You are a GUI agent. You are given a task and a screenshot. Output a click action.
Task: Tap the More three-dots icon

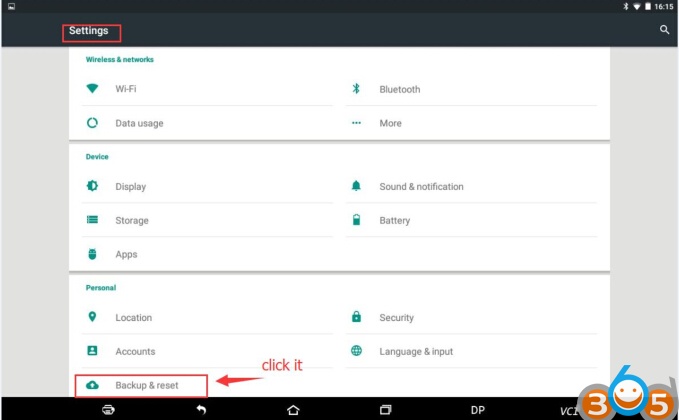(356, 123)
